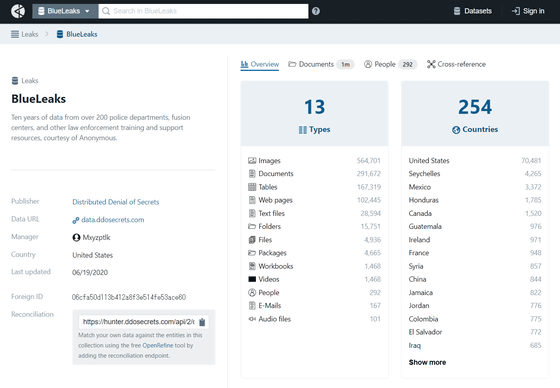Open the Datasets page from header
The height and width of the screenshot is (388, 560).
473,11
